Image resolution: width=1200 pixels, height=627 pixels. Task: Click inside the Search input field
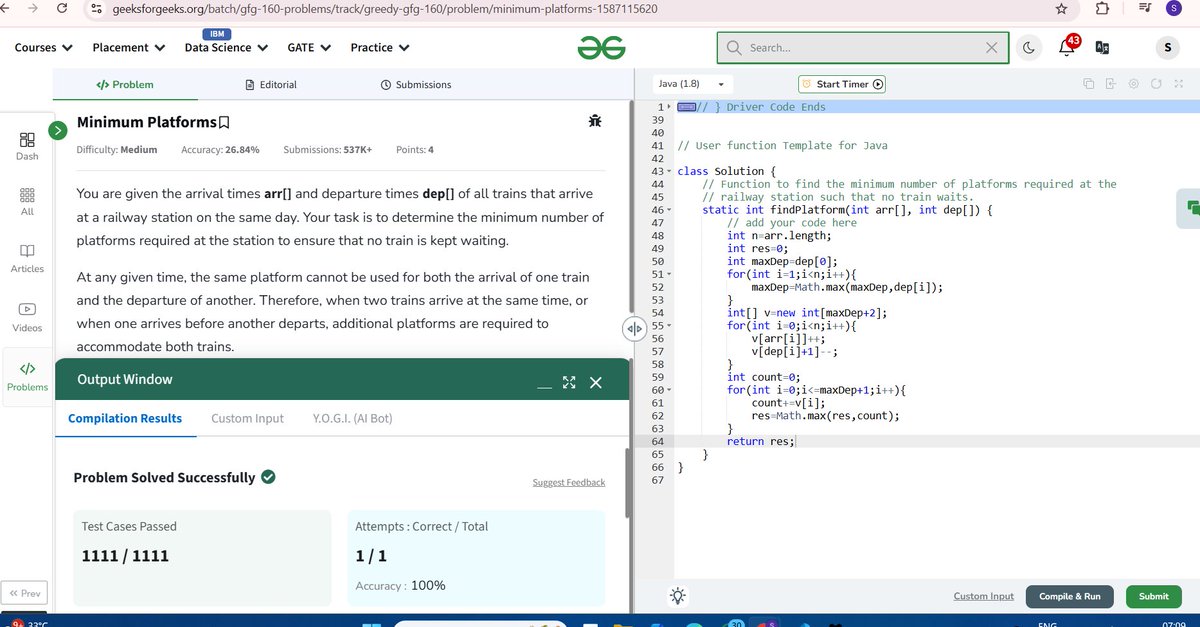point(860,47)
